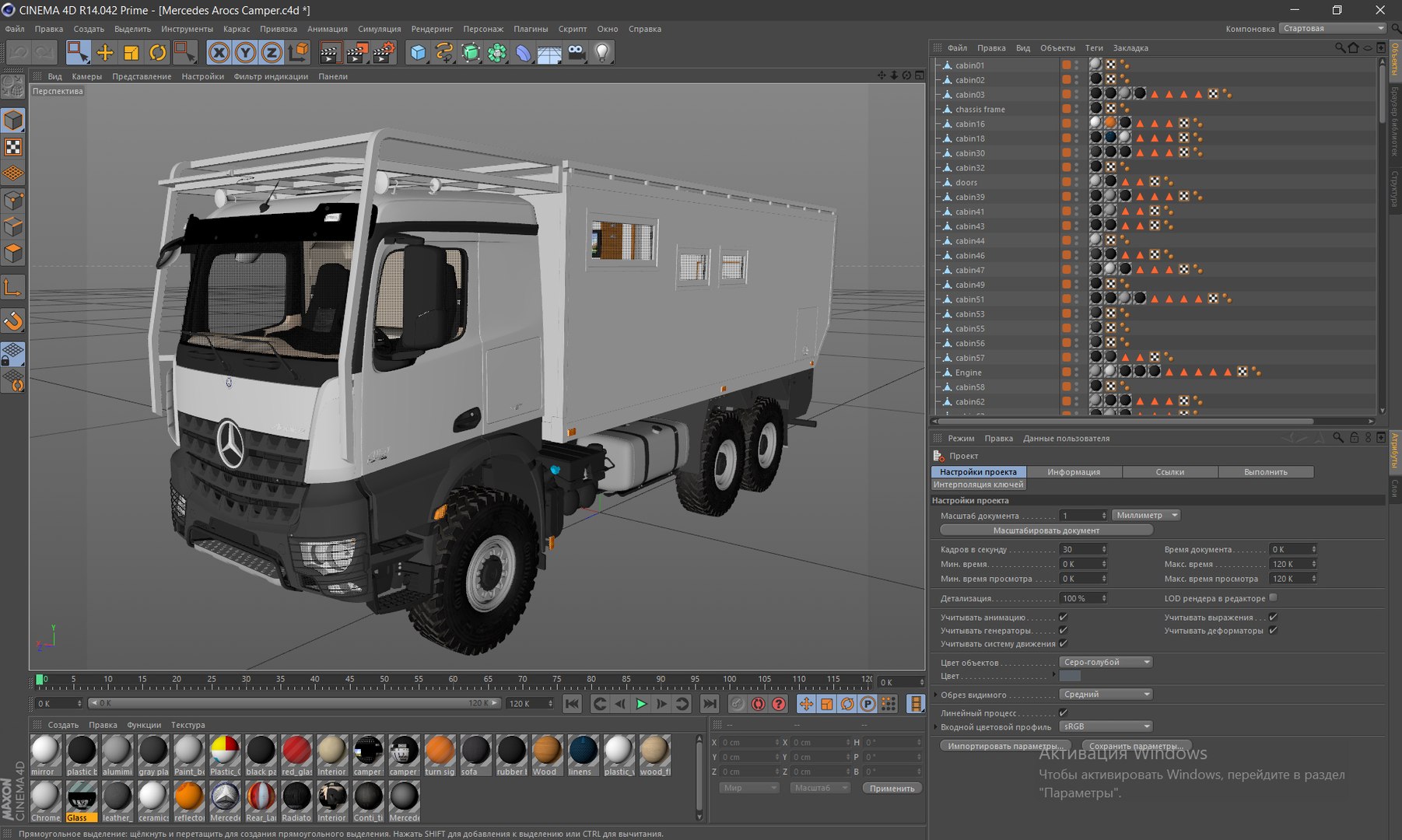Toggle Учитывать систему движения checkbox
1402x840 pixels.
[x=1063, y=643]
